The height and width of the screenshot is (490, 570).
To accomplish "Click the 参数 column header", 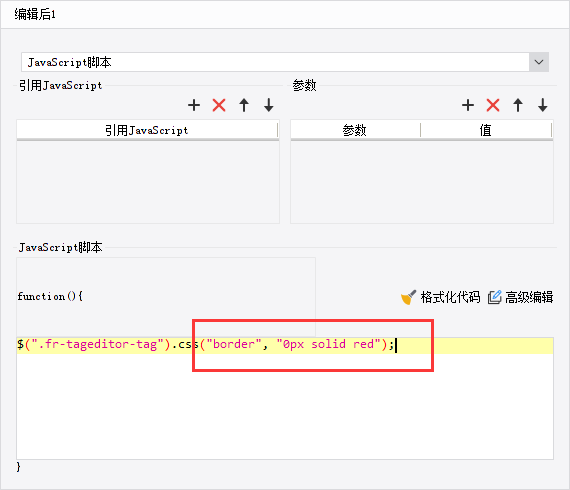I will point(355,130).
